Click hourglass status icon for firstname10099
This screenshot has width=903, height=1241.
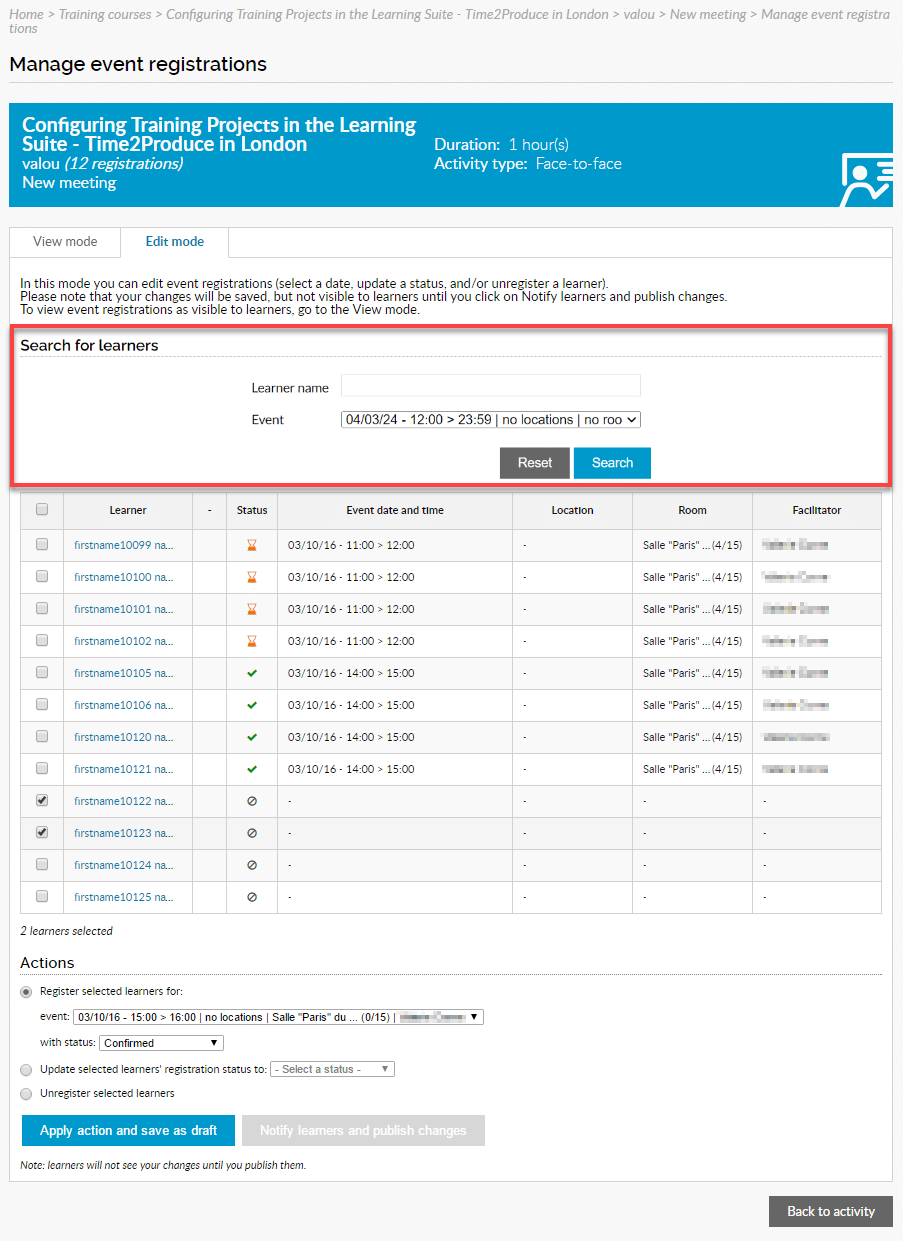252,545
